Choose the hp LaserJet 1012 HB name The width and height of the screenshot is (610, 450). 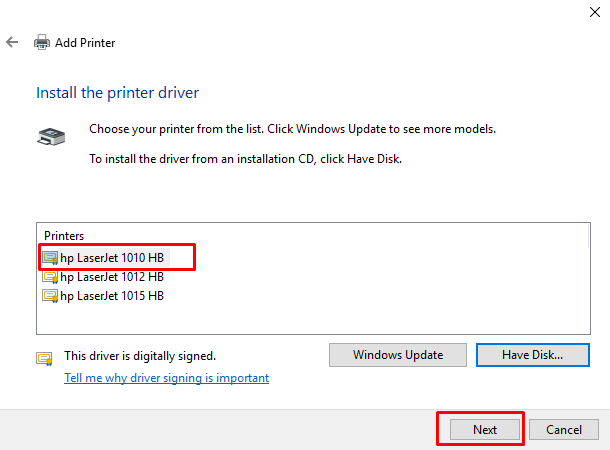112,277
